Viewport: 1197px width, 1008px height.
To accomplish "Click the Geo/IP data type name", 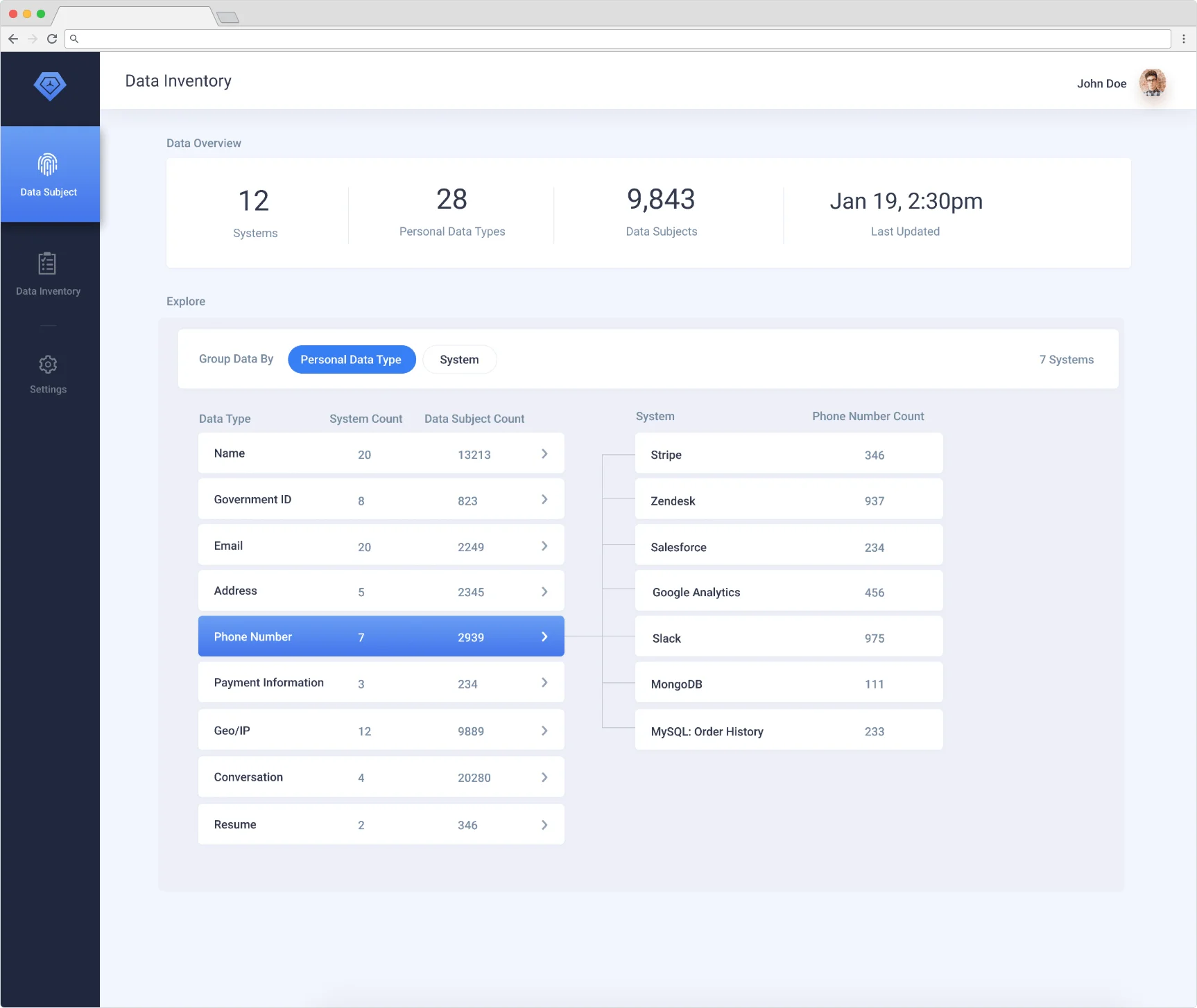I will tap(232, 731).
